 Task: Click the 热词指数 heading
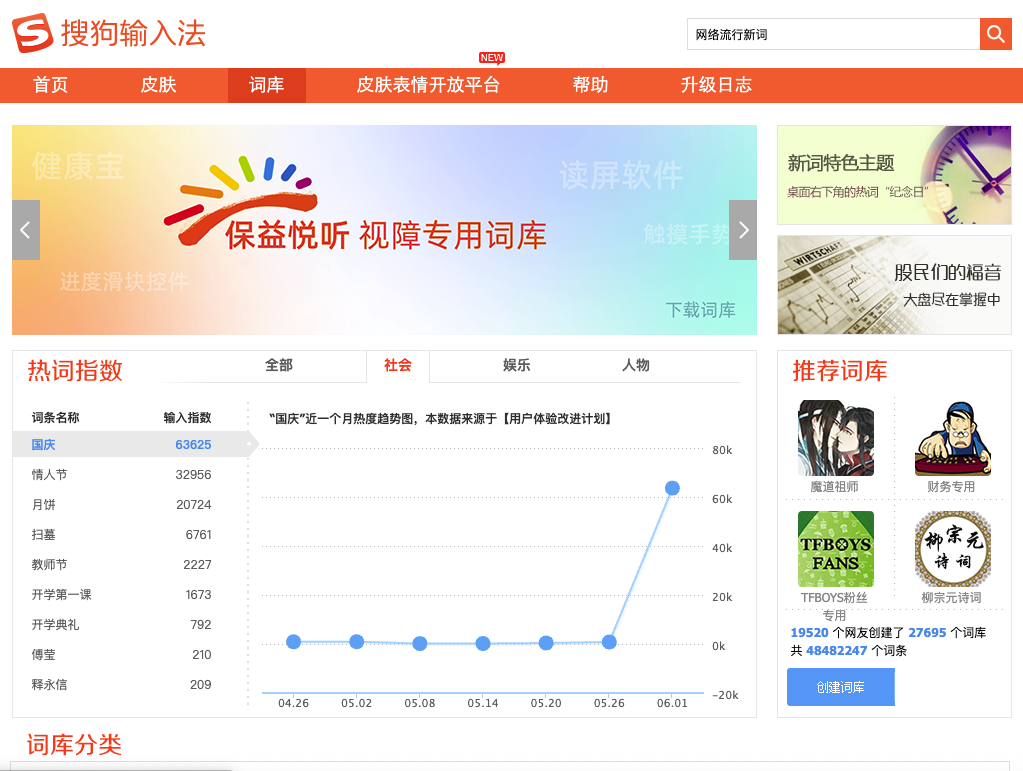(x=75, y=370)
